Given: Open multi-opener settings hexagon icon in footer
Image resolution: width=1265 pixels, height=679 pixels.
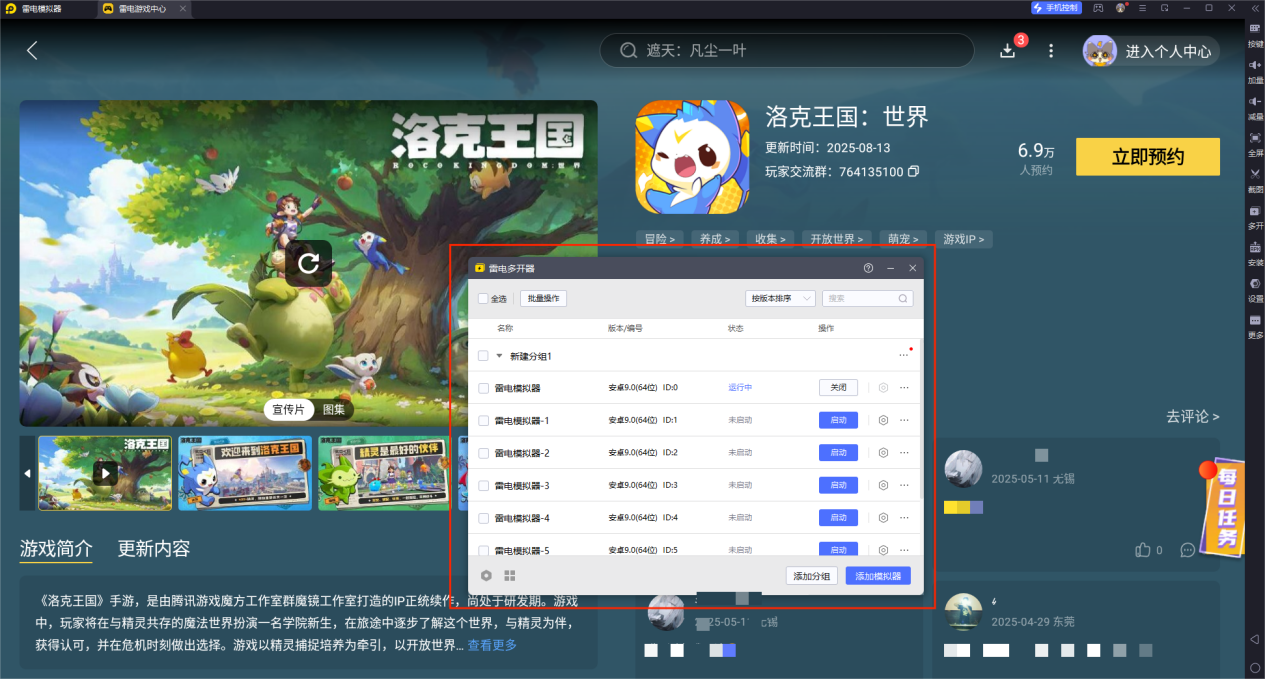Looking at the screenshot, I should 486,576.
